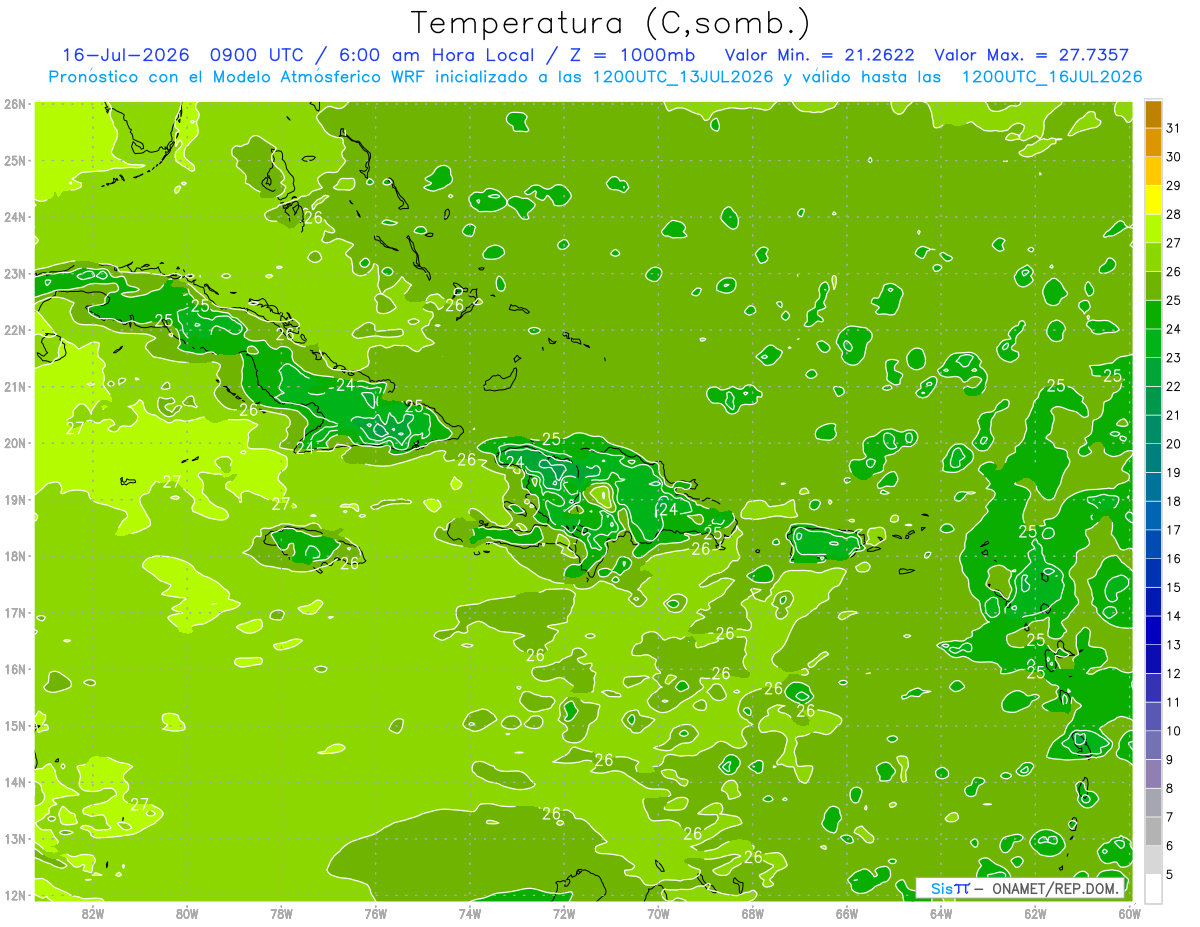Select color scale label 14

1173,616
